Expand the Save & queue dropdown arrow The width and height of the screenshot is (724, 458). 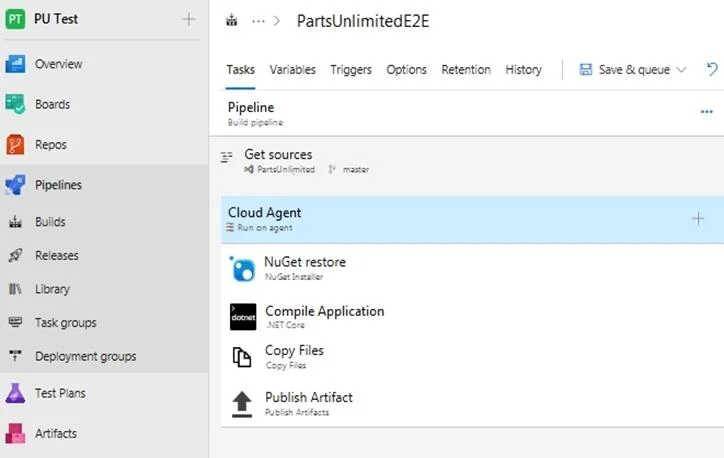click(682, 70)
